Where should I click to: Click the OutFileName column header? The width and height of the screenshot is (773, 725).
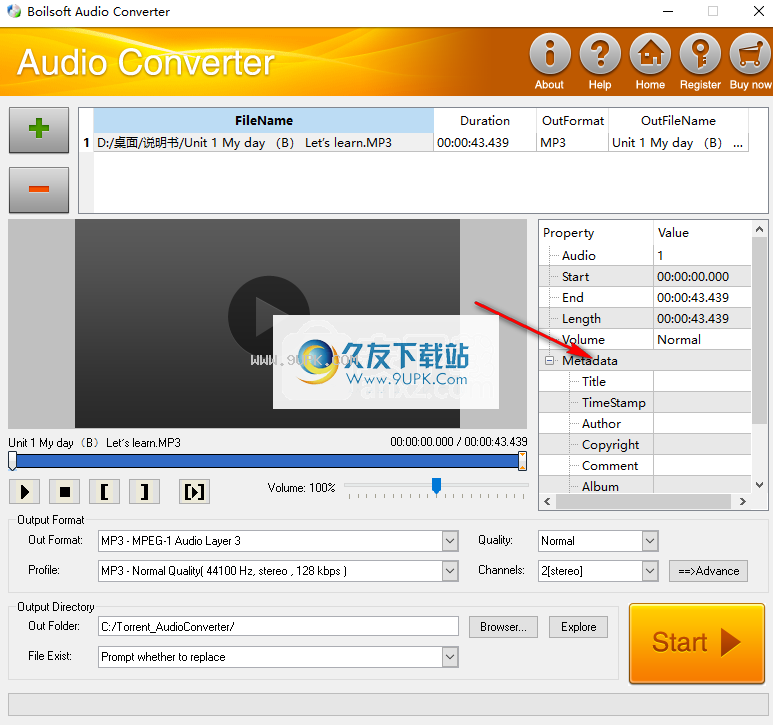click(678, 121)
